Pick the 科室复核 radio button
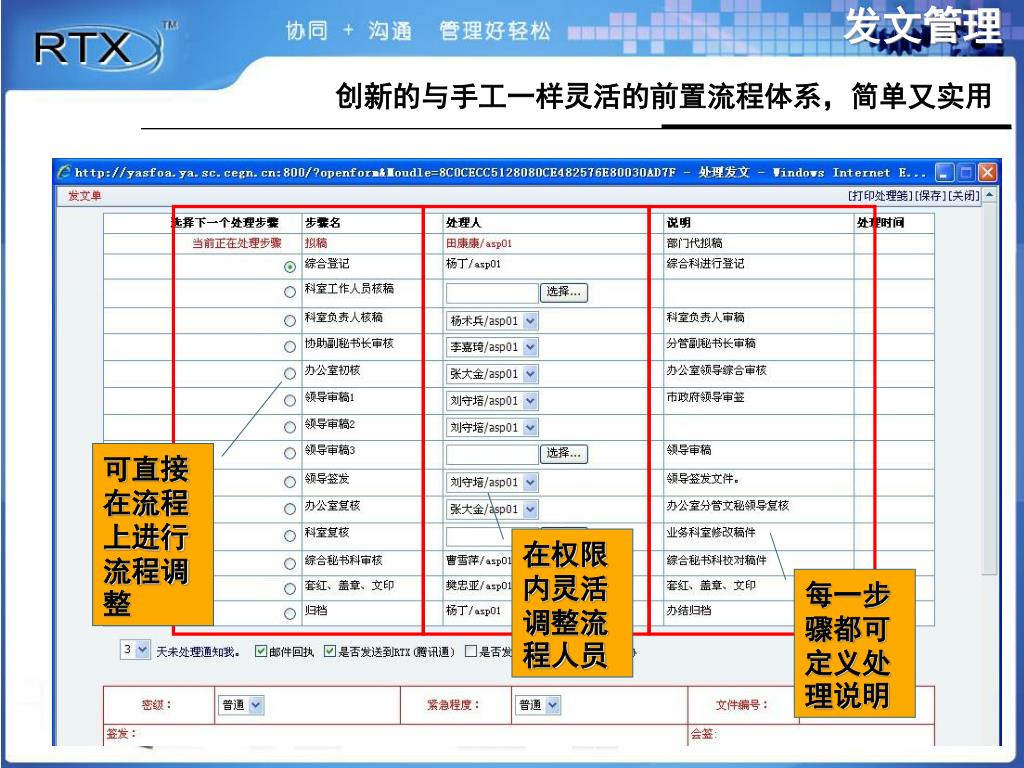The width and height of the screenshot is (1024, 768). click(x=290, y=536)
